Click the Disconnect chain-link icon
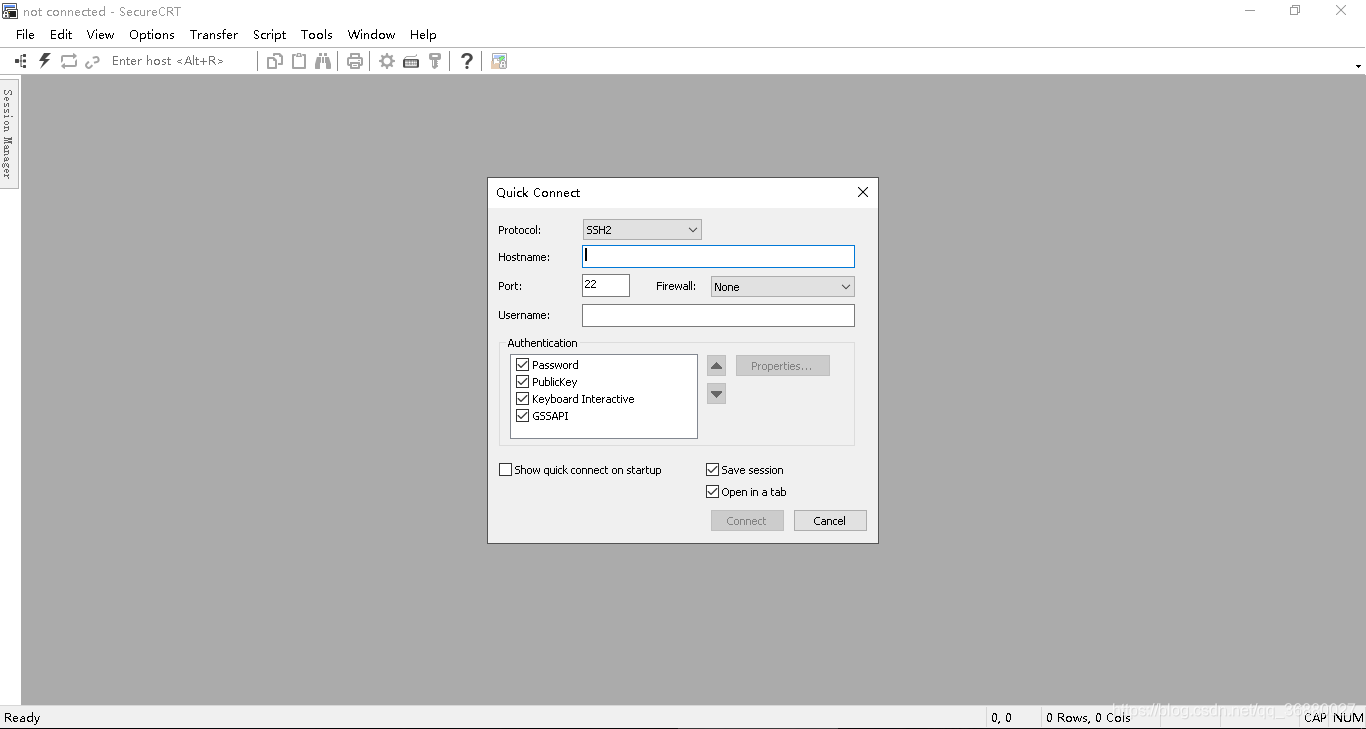The width and height of the screenshot is (1366, 729). coord(92,61)
